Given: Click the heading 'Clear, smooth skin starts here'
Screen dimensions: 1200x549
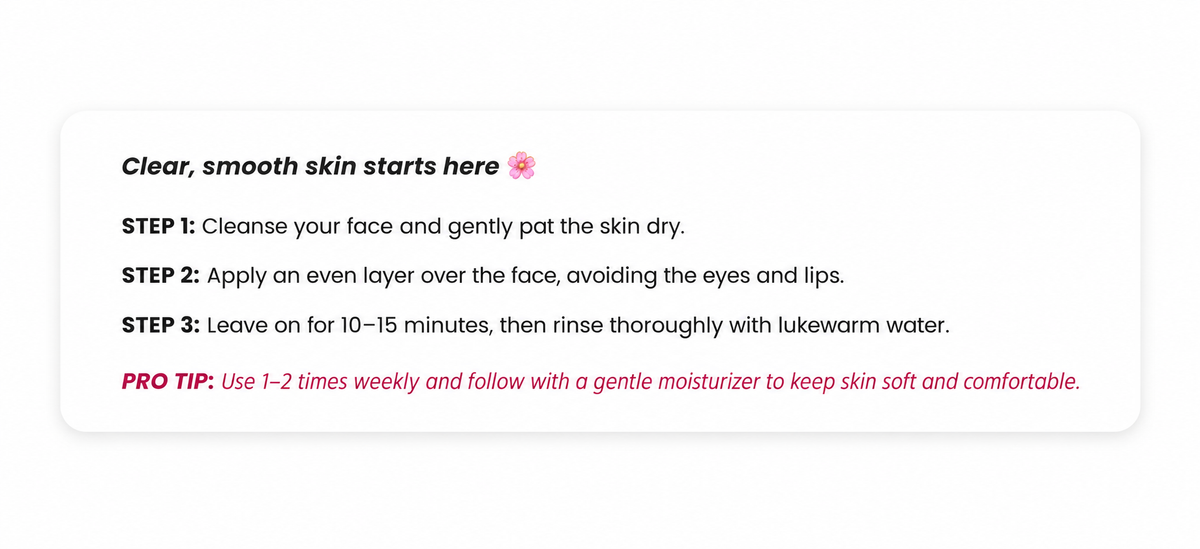Looking at the screenshot, I should pyautogui.click(x=310, y=167).
